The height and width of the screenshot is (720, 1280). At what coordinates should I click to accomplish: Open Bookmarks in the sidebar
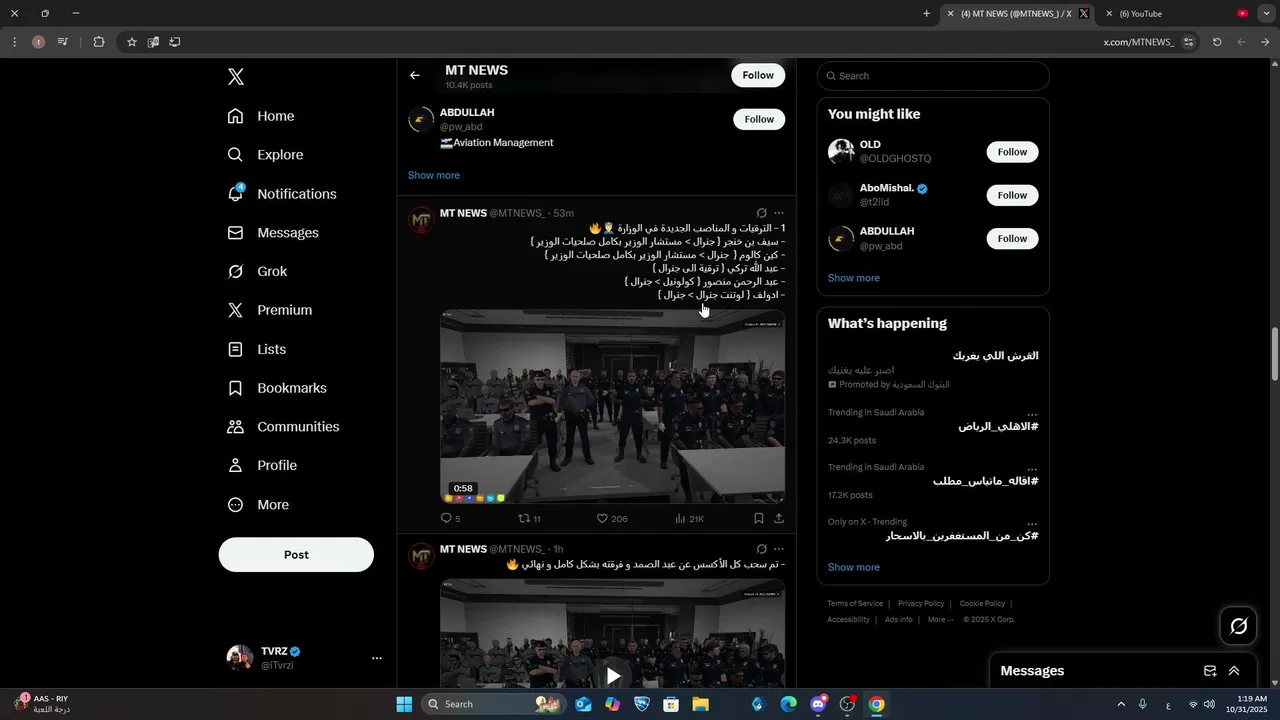coord(277,388)
